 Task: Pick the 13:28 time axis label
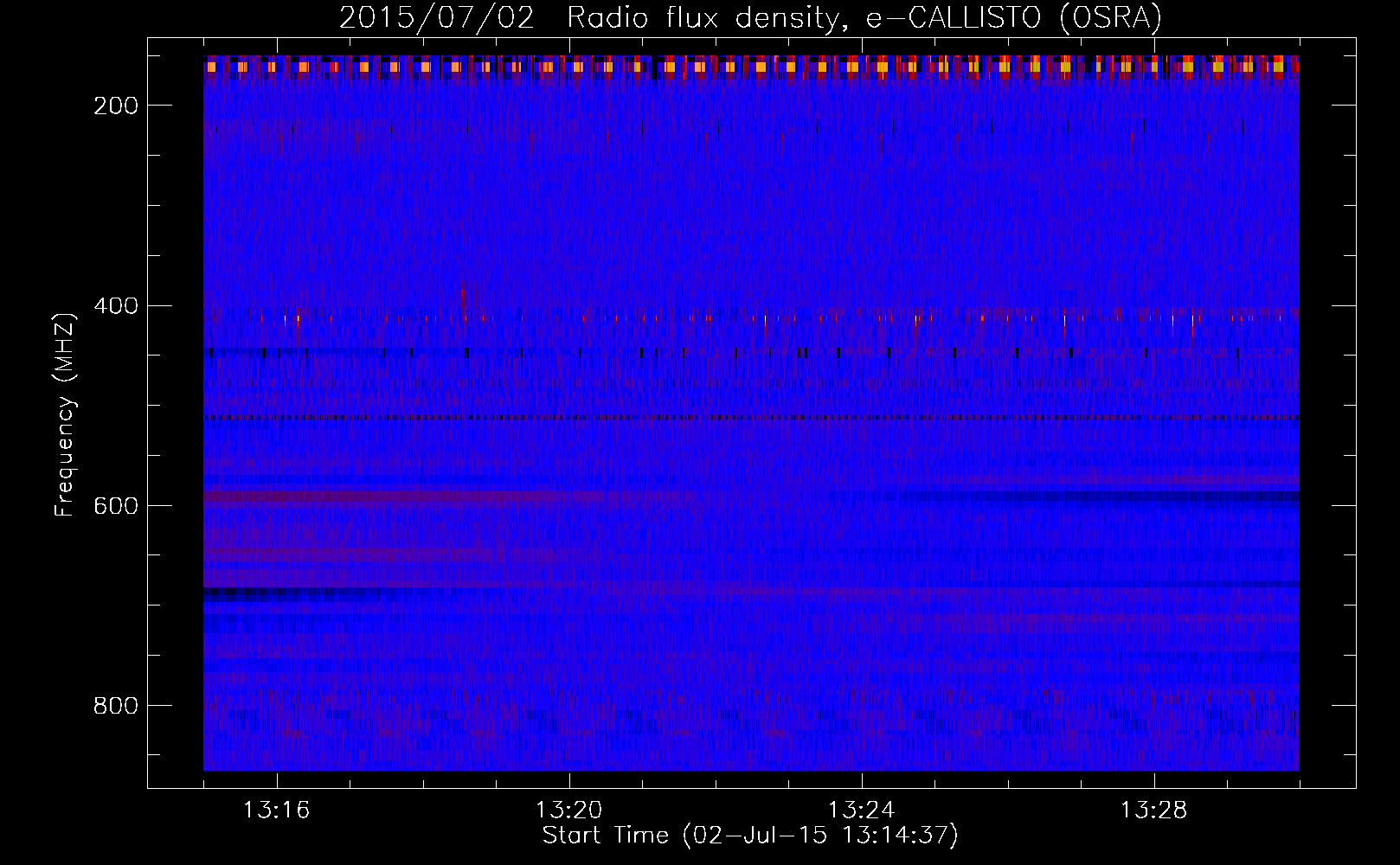[x=1153, y=811]
